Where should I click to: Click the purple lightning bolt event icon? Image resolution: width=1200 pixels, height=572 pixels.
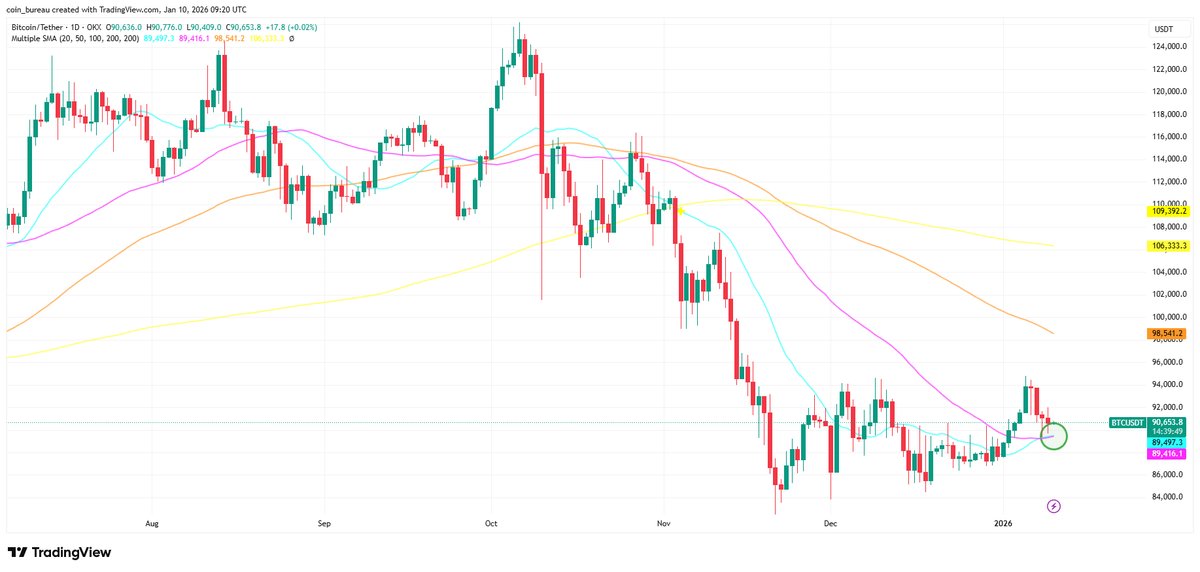1053,506
